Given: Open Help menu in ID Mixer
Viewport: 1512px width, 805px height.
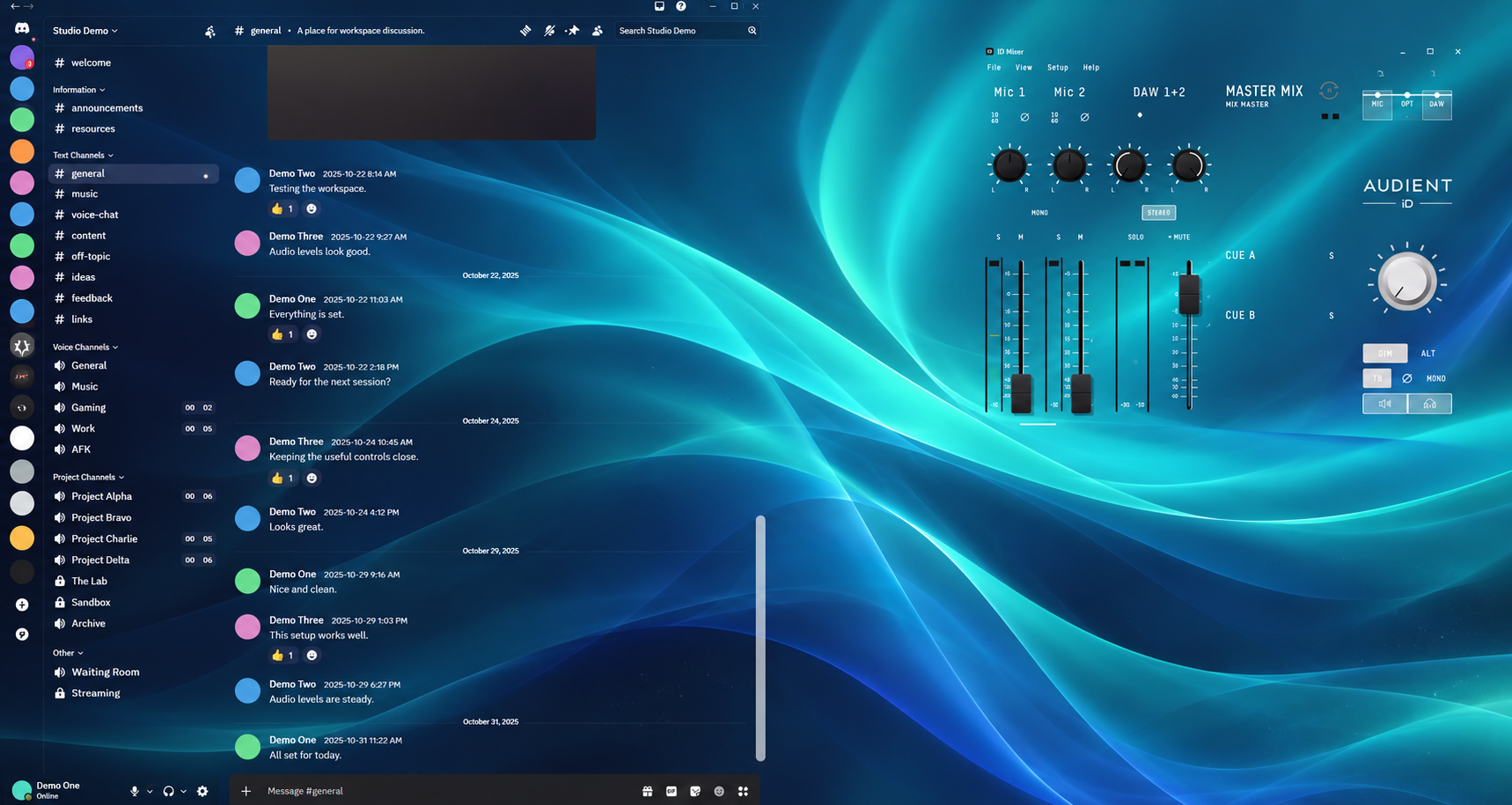Looking at the screenshot, I should 1091,68.
